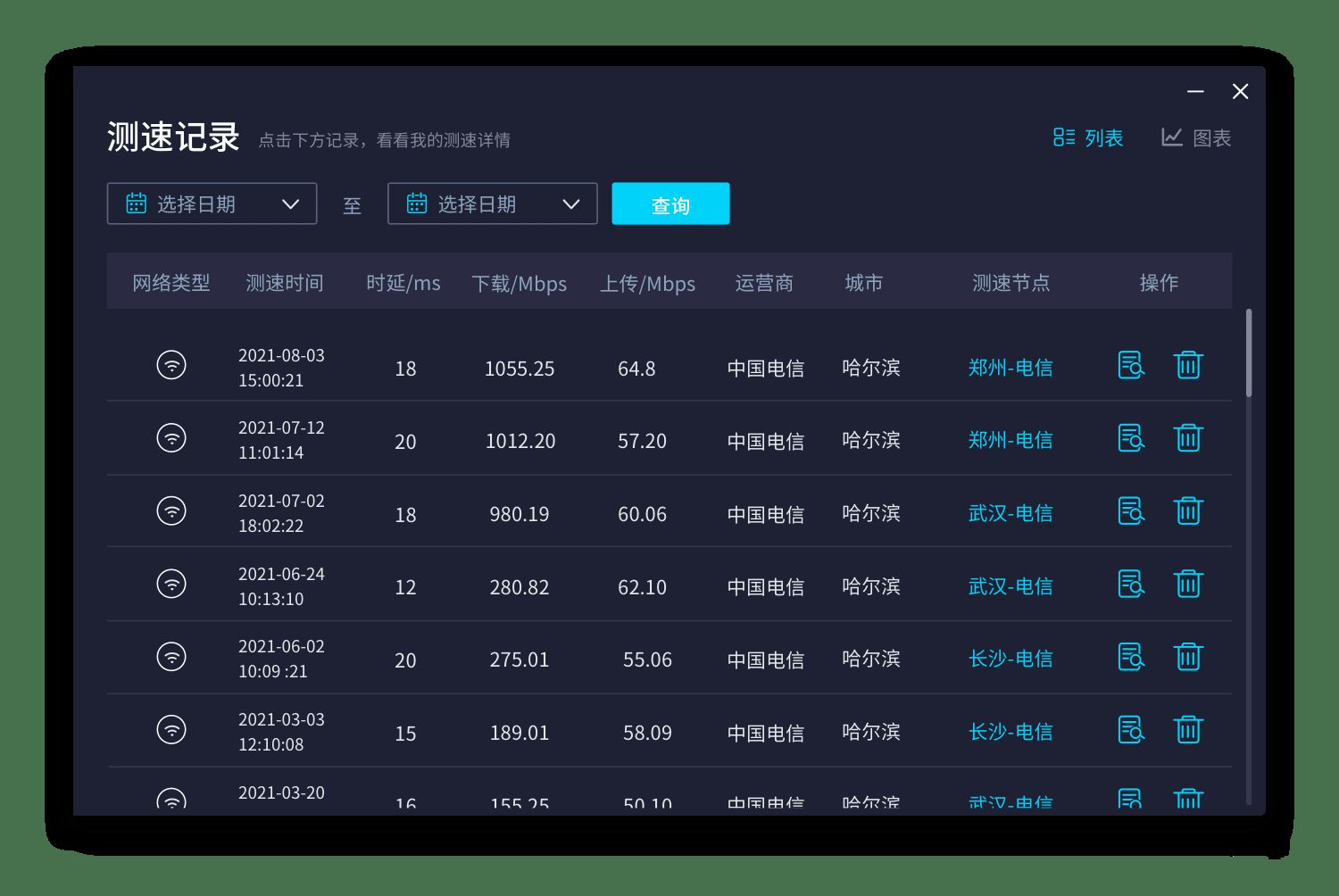
Task: View details of 2021-06-24 test record
Action: (x=1131, y=585)
